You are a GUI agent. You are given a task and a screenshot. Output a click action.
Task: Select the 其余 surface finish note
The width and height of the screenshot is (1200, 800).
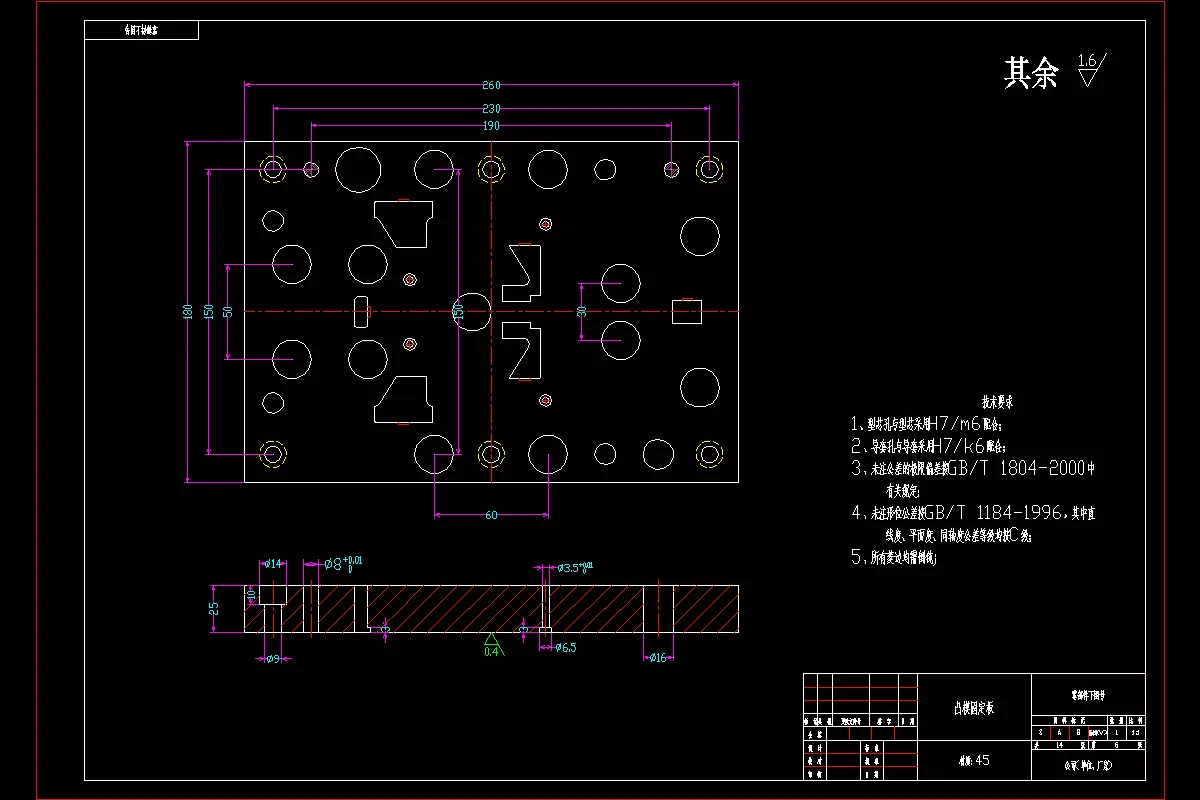click(x=1031, y=73)
